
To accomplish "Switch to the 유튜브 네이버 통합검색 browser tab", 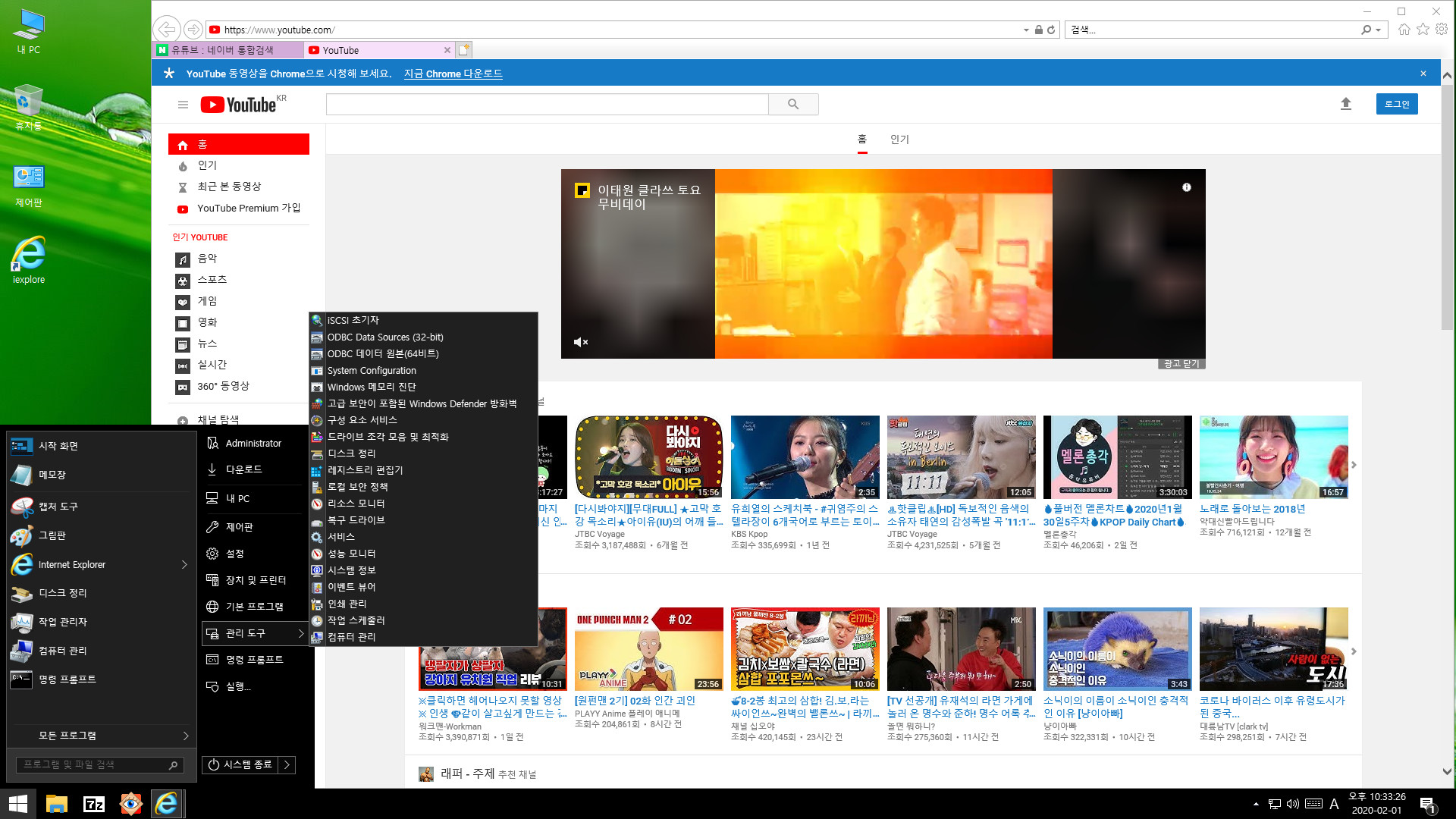I will 227,50.
